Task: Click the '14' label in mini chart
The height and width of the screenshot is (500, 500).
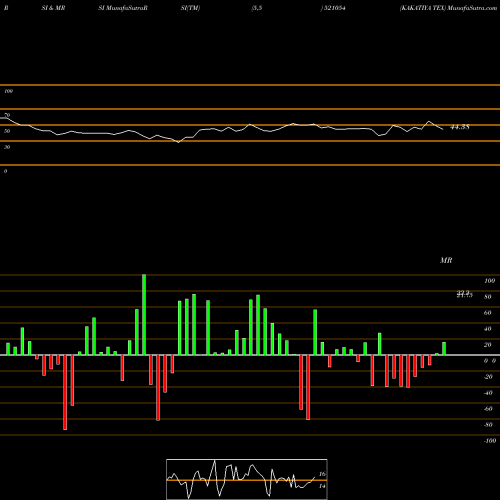Action: [322, 486]
